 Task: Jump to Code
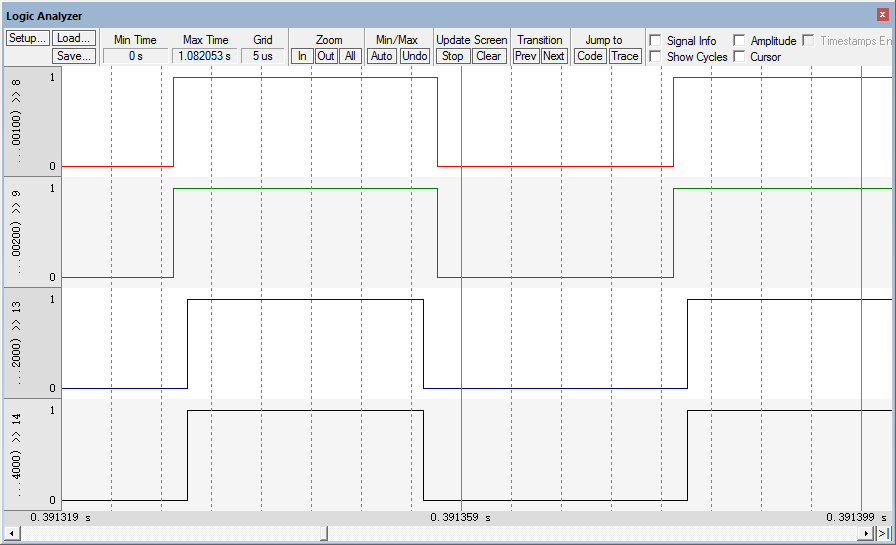point(590,56)
